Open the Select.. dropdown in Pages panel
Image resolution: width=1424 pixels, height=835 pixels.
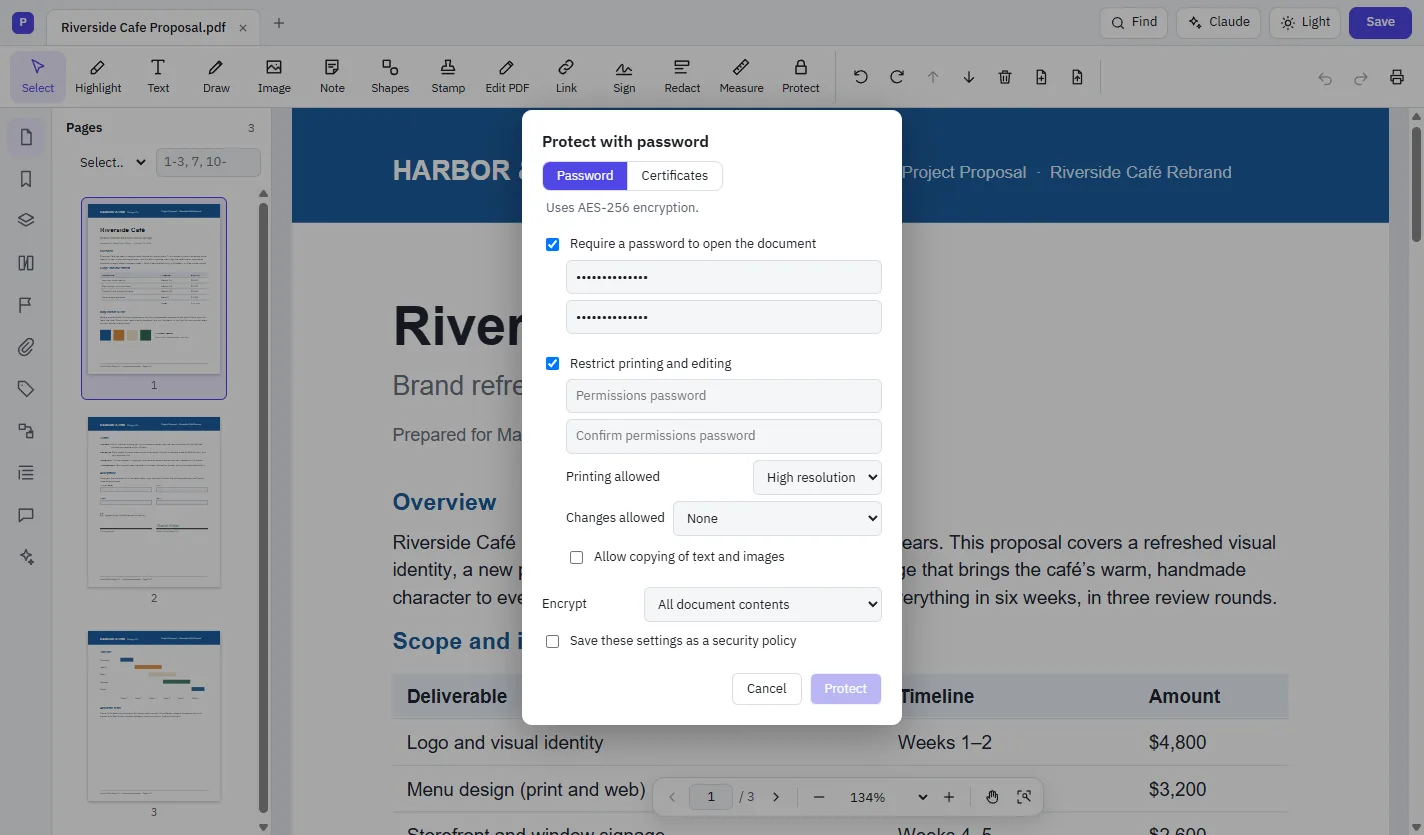[x=113, y=162]
